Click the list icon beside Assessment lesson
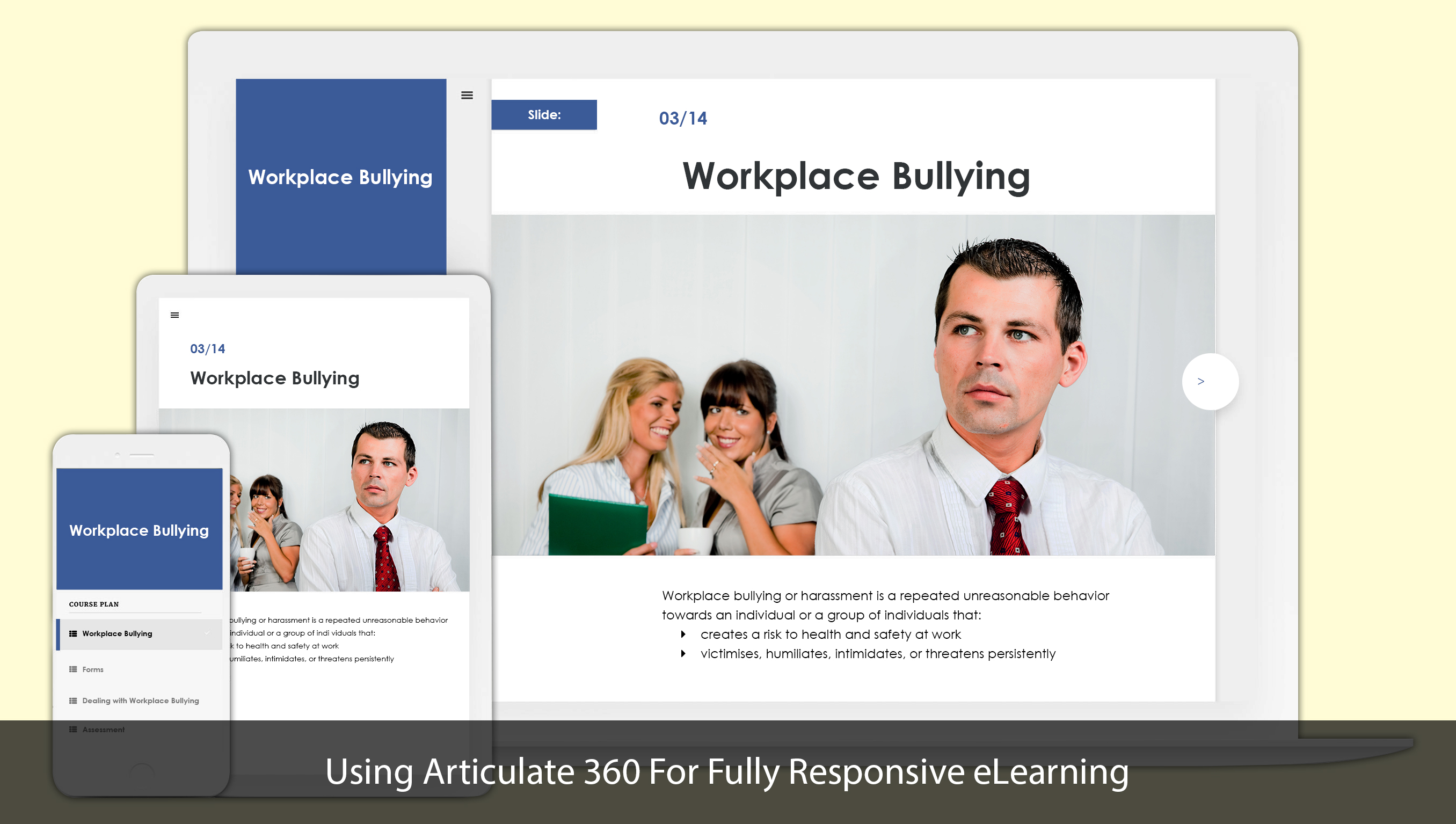The width and height of the screenshot is (1456, 824). (x=73, y=730)
